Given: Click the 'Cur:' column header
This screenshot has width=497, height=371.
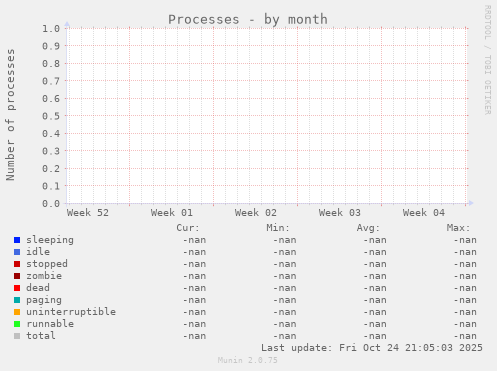Looking at the screenshot, I should click(x=188, y=228).
